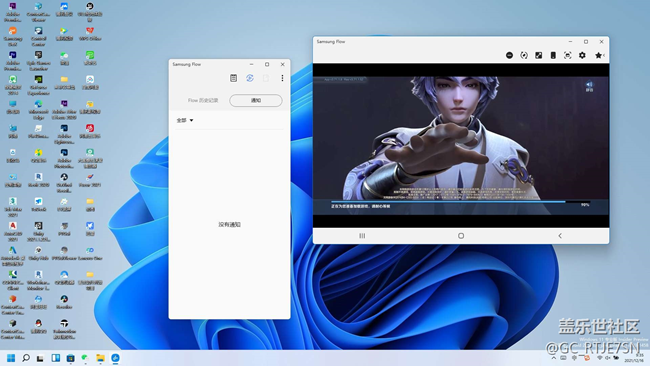
Task: Open Smart View sync icon
Action: coord(250,78)
